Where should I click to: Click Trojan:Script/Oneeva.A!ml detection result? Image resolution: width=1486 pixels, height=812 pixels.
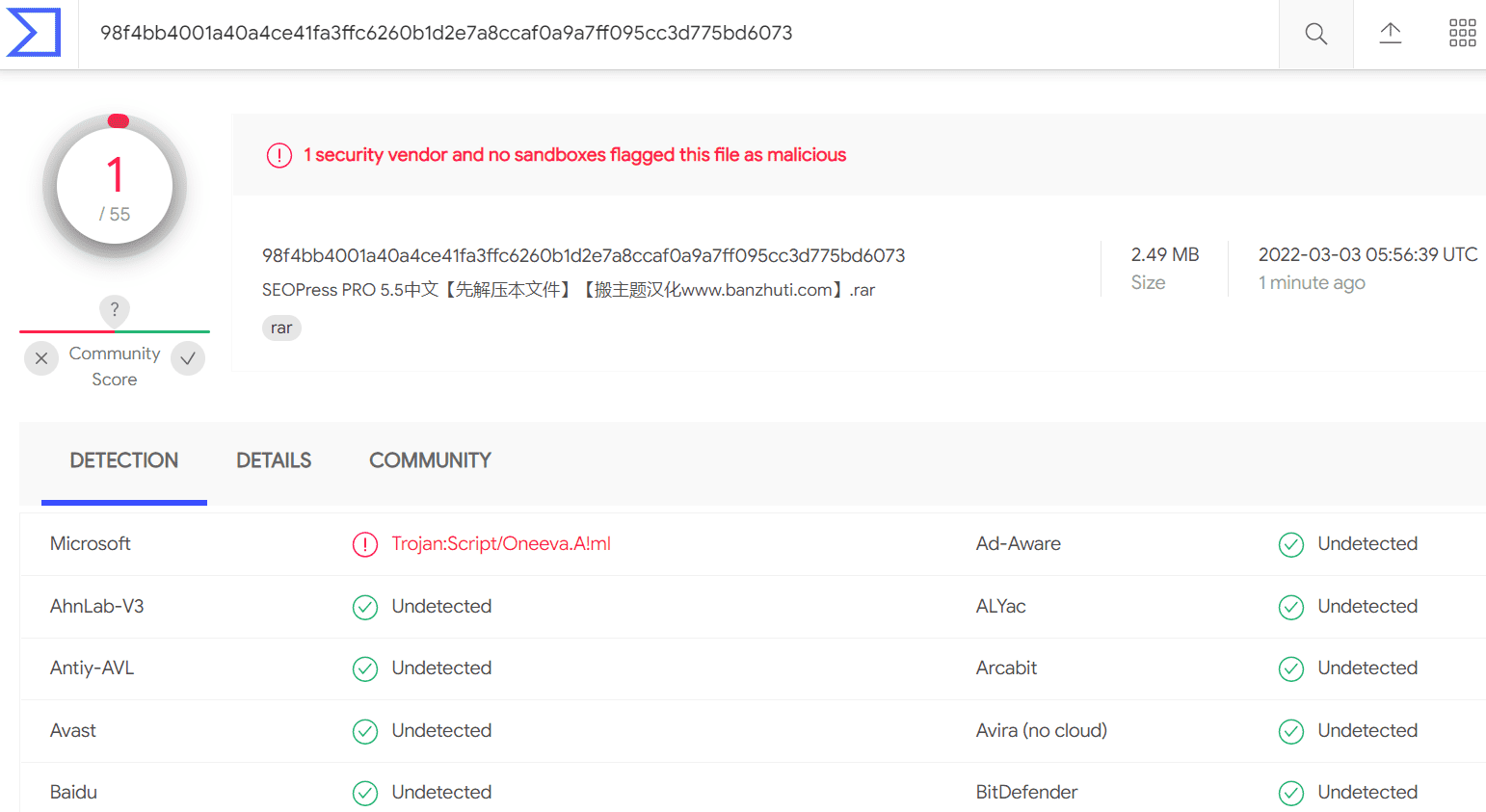501,544
